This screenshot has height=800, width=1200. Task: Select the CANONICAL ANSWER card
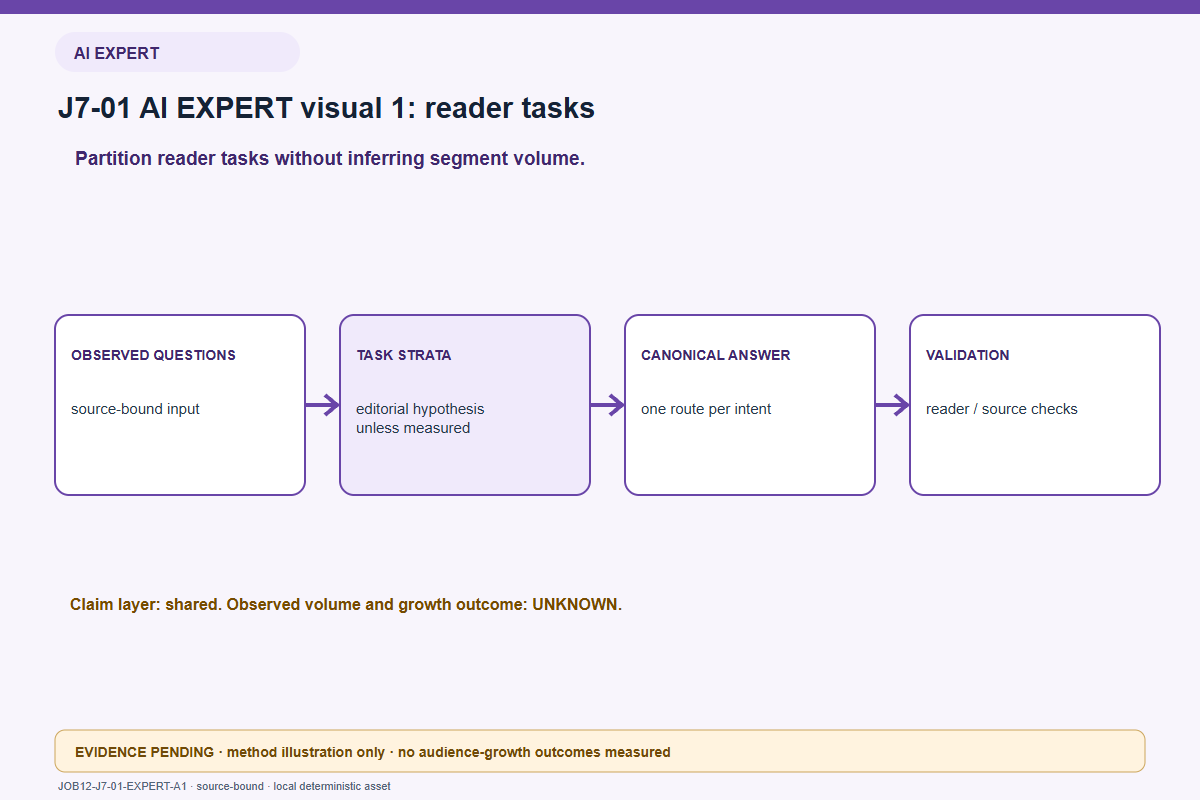point(750,405)
